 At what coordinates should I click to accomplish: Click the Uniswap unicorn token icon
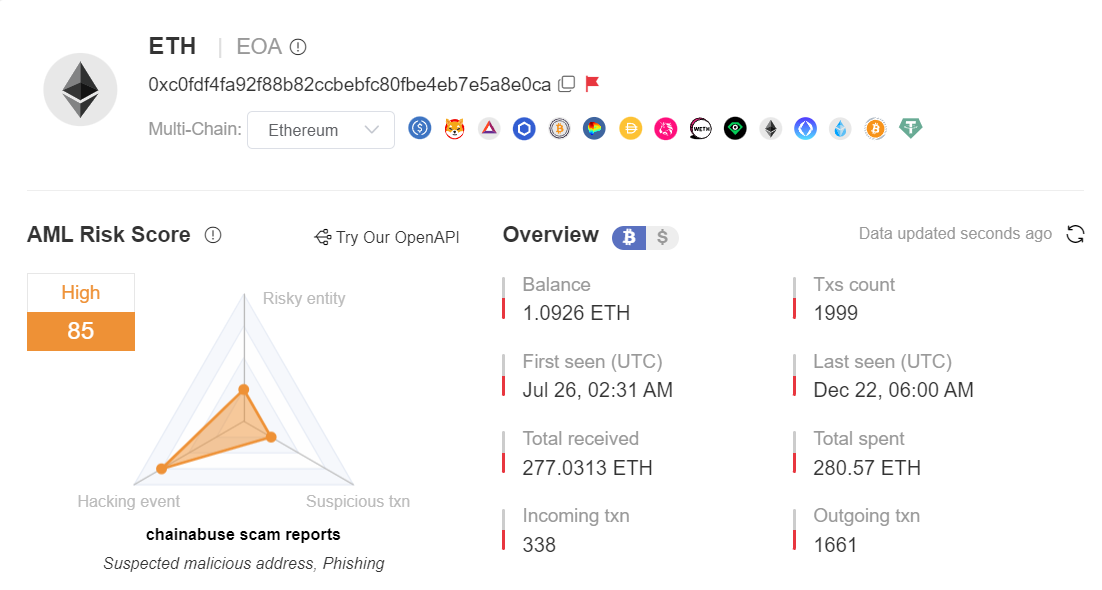pos(665,128)
